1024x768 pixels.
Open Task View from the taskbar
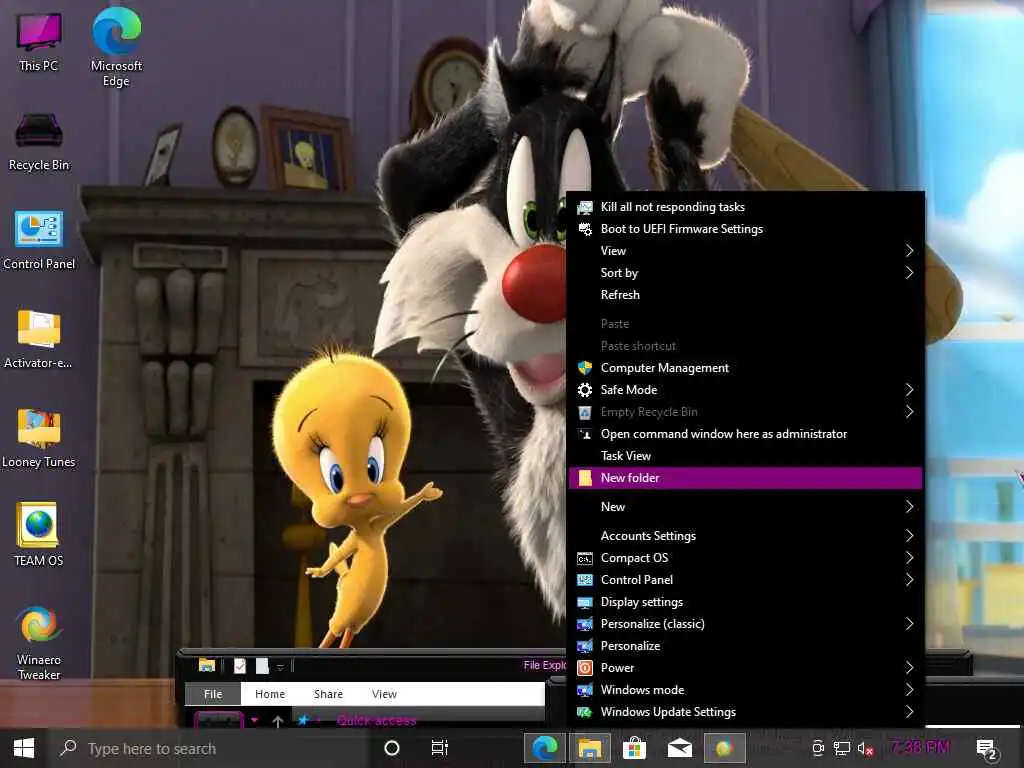(440, 748)
